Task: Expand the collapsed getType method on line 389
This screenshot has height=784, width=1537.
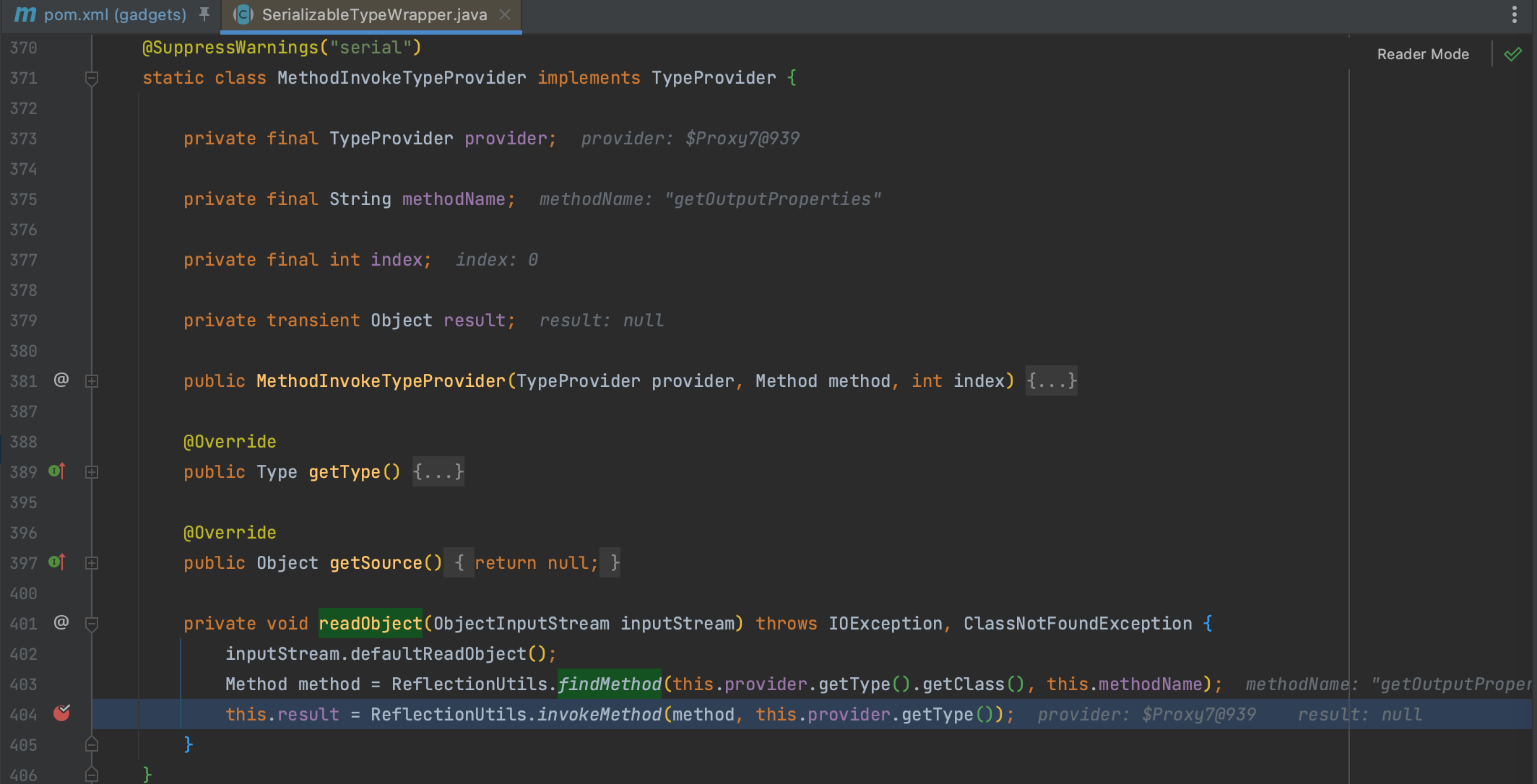Action: click(94, 472)
